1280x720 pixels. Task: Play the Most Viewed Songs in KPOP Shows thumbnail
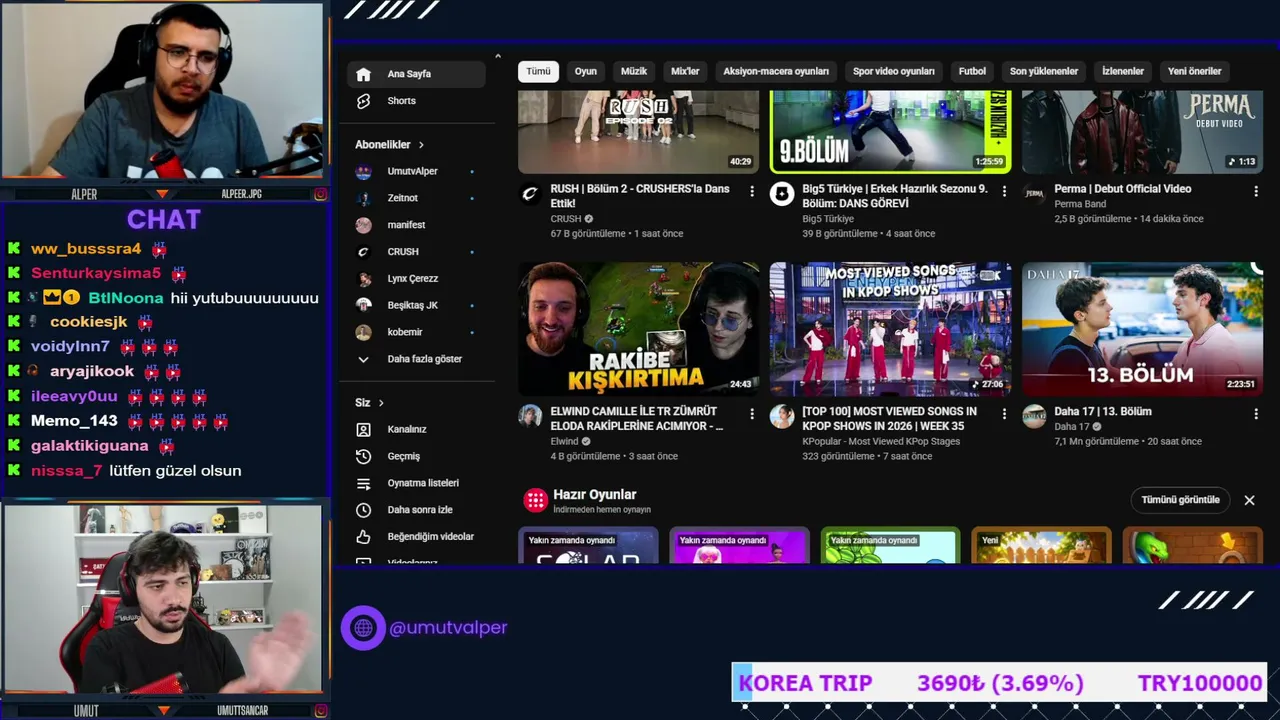(890, 329)
